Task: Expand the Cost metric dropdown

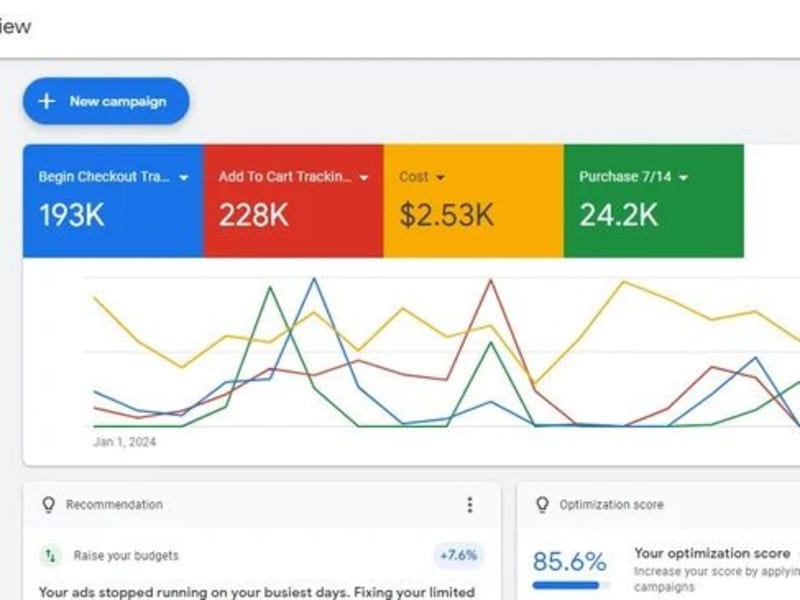Action: 440,178
